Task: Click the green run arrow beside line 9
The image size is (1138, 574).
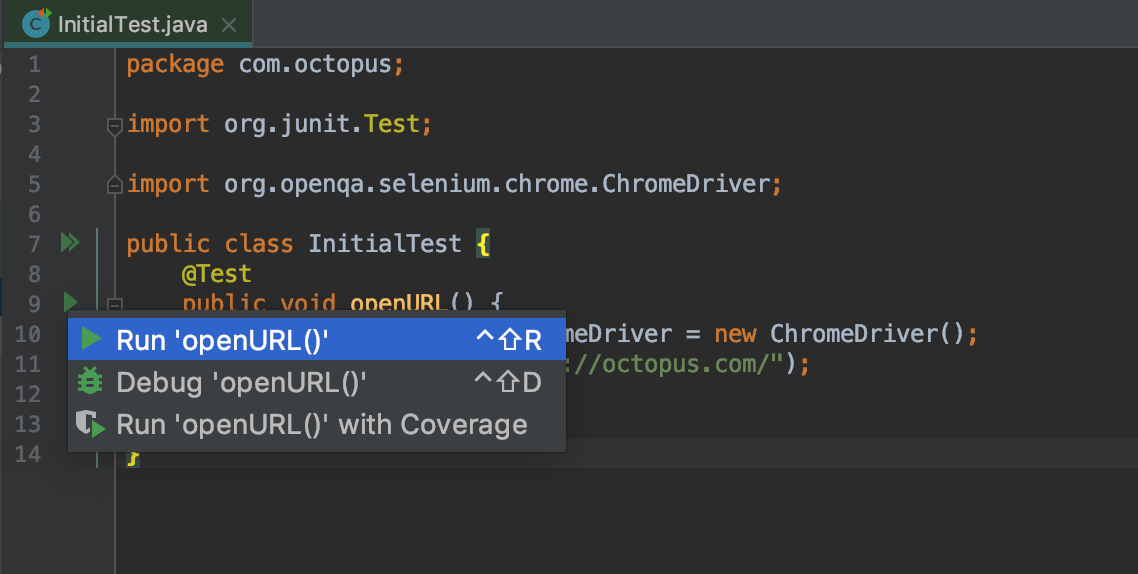Action: coord(70,301)
